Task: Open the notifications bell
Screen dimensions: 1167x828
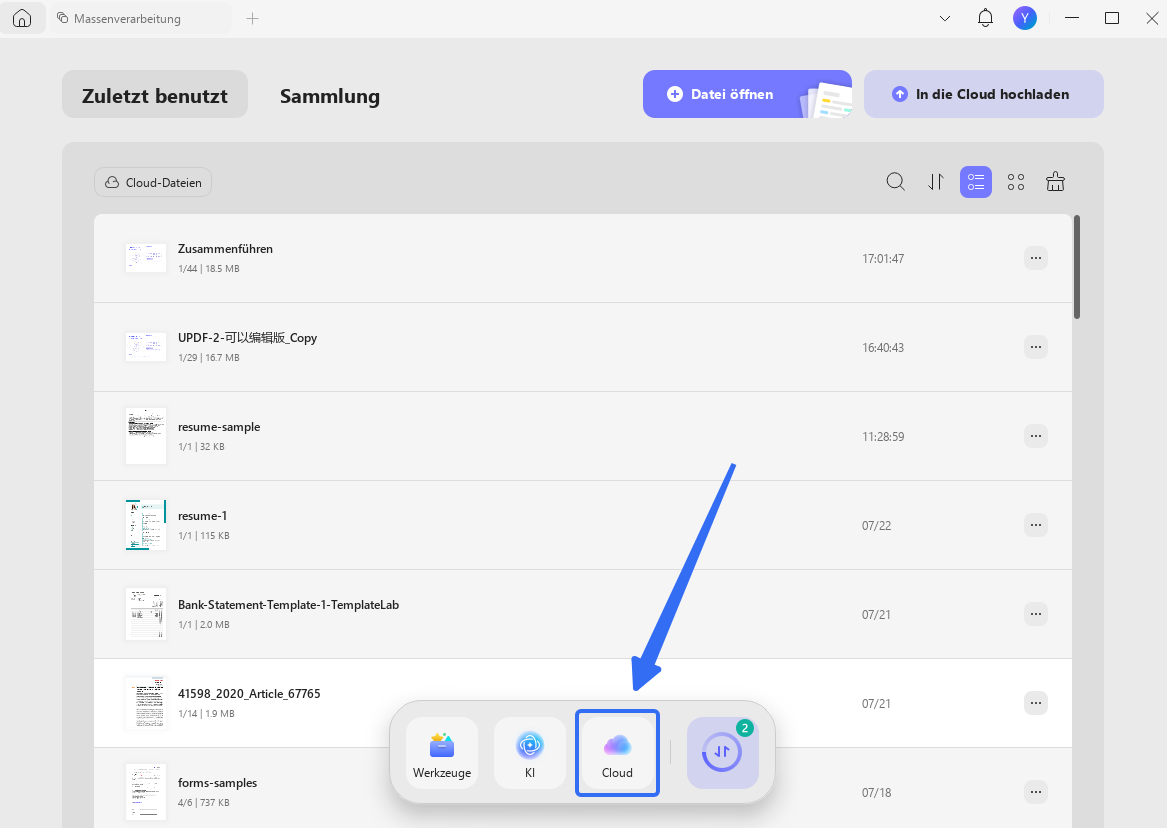Action: coord(985,18)
